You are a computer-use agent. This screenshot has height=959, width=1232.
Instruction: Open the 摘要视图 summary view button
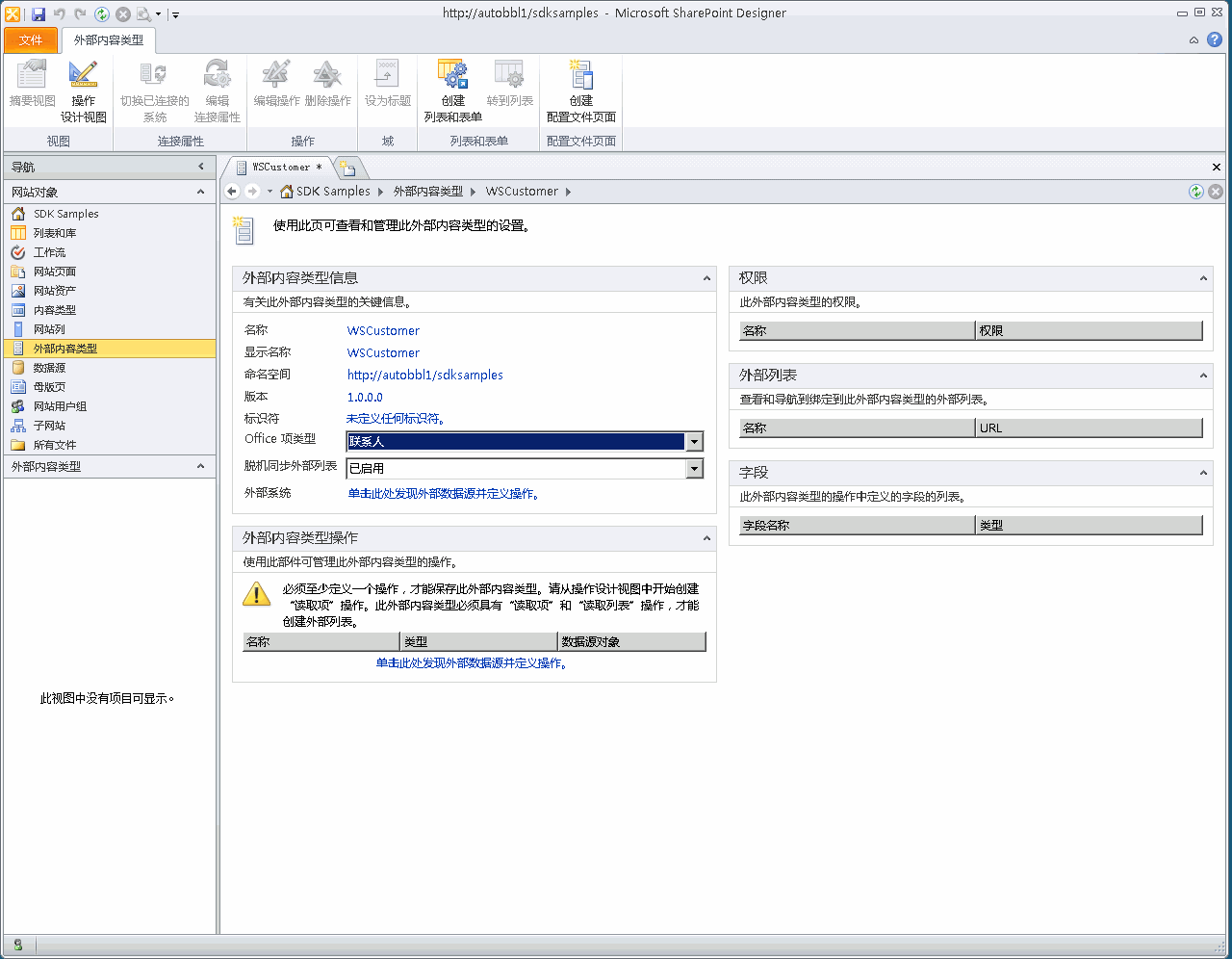[x=32, y=84]
